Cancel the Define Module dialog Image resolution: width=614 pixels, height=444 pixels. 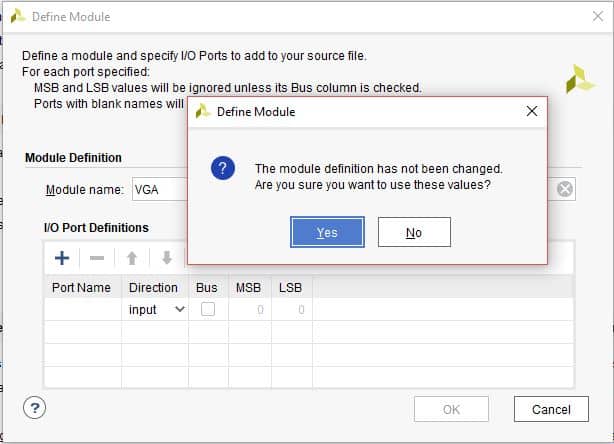(551, 409)
